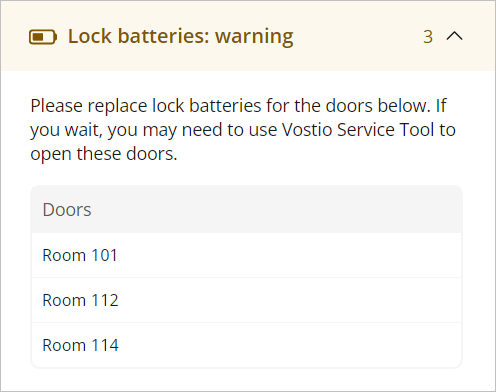Click the number 101 in the doors list
496x392 pixels.
coord(104,255)
